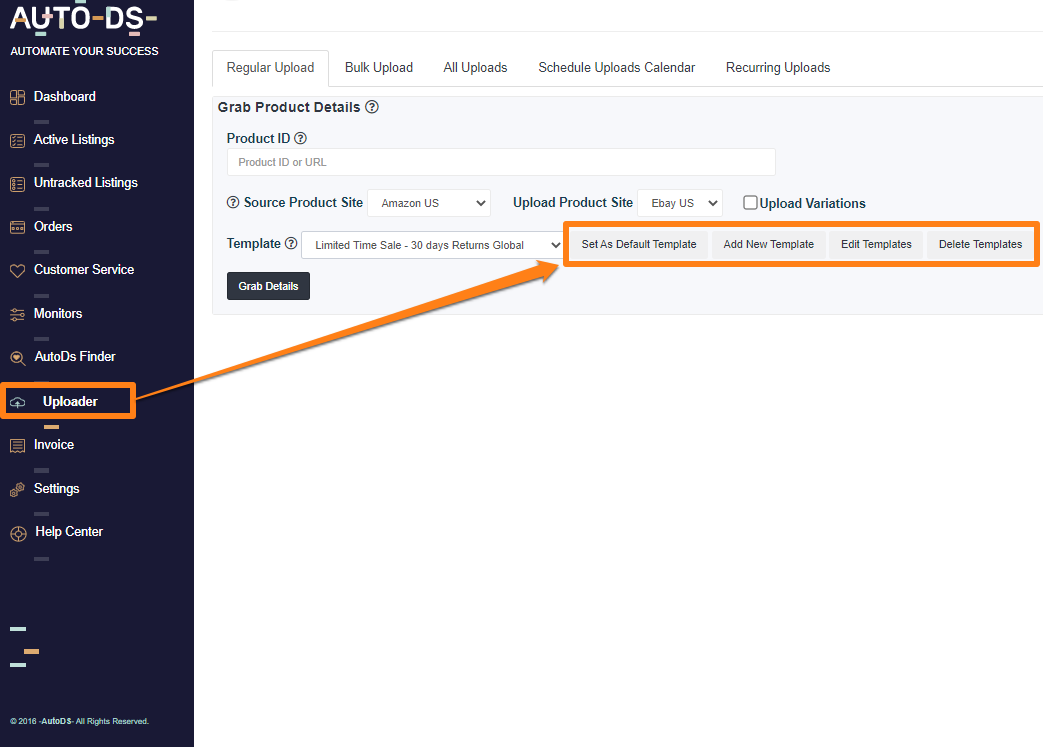Screen dimensions: 1043x747
Task: Open the Help Center
Action: 69,532
